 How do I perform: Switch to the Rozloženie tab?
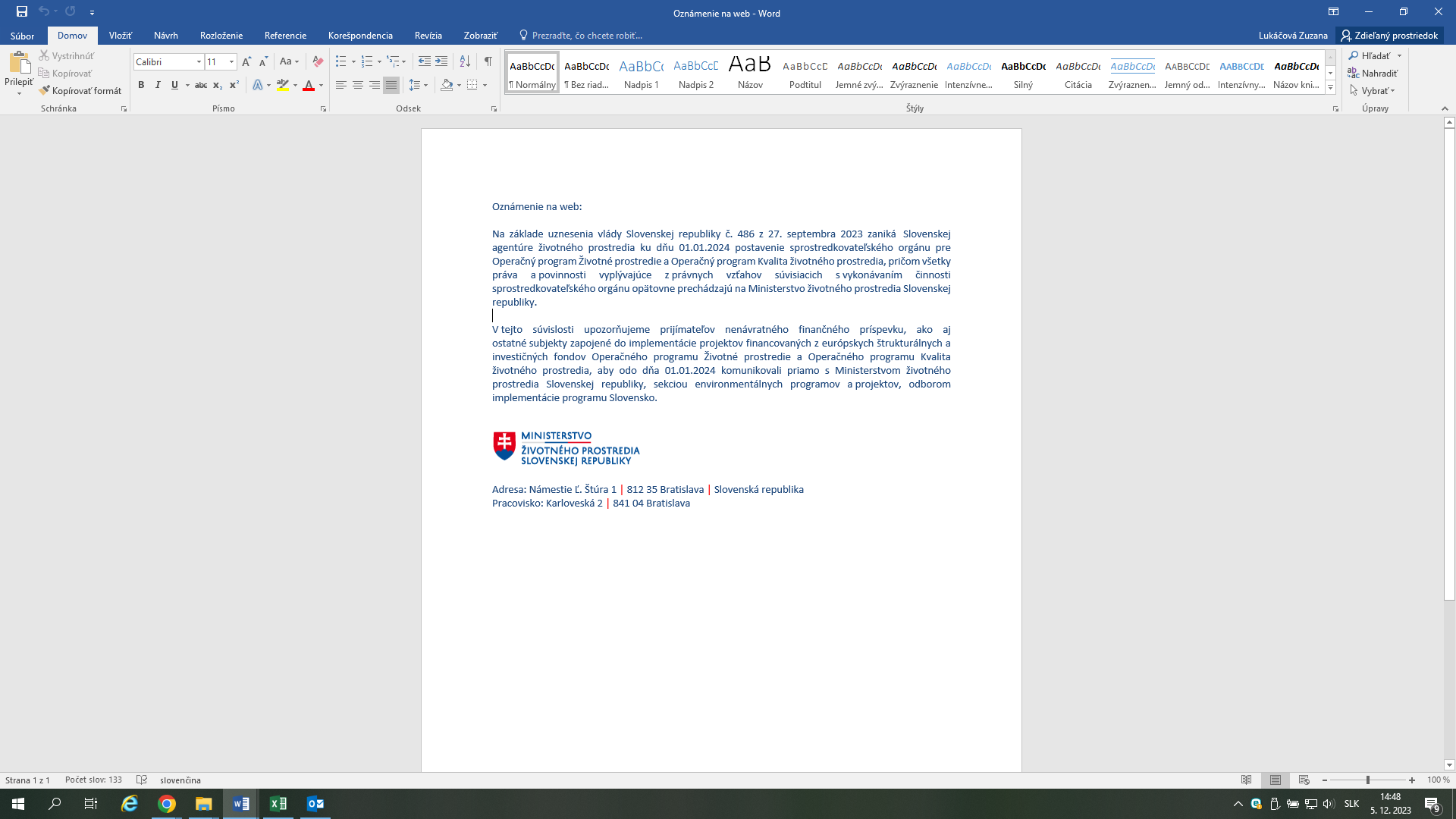(221, 36)
